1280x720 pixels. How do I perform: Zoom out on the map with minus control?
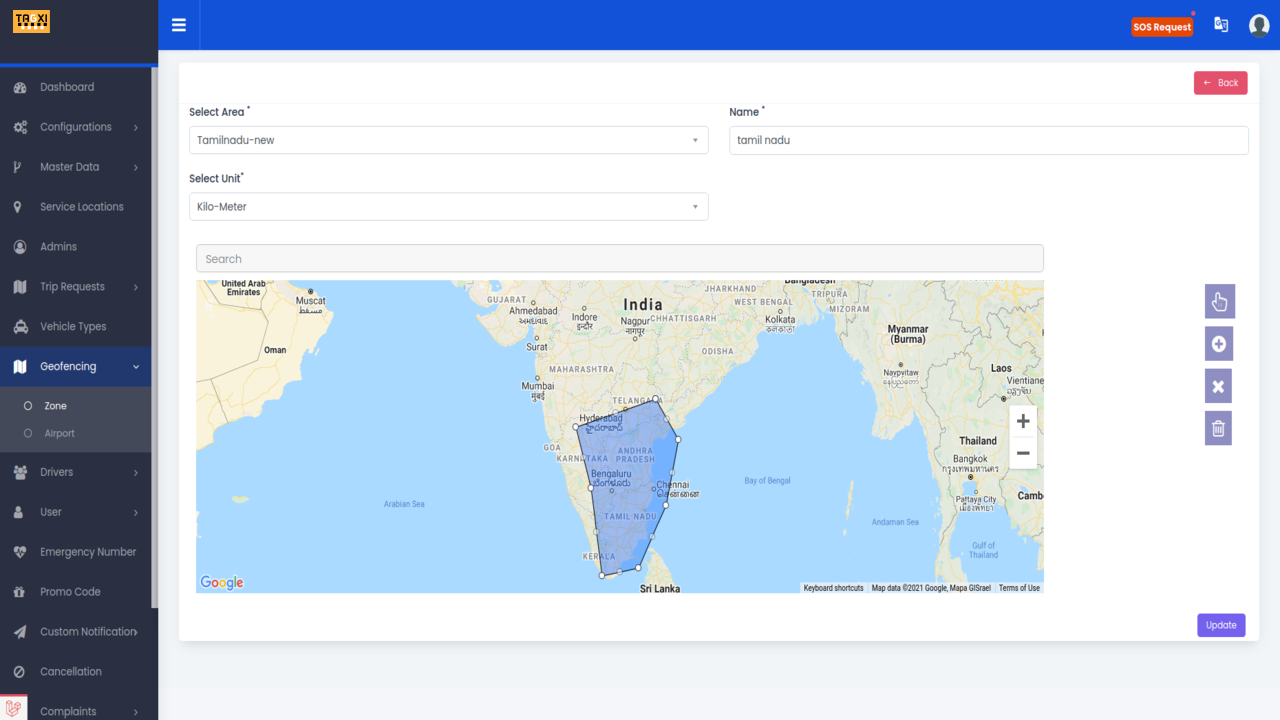pyautogui.click(x=1022, y=452)
